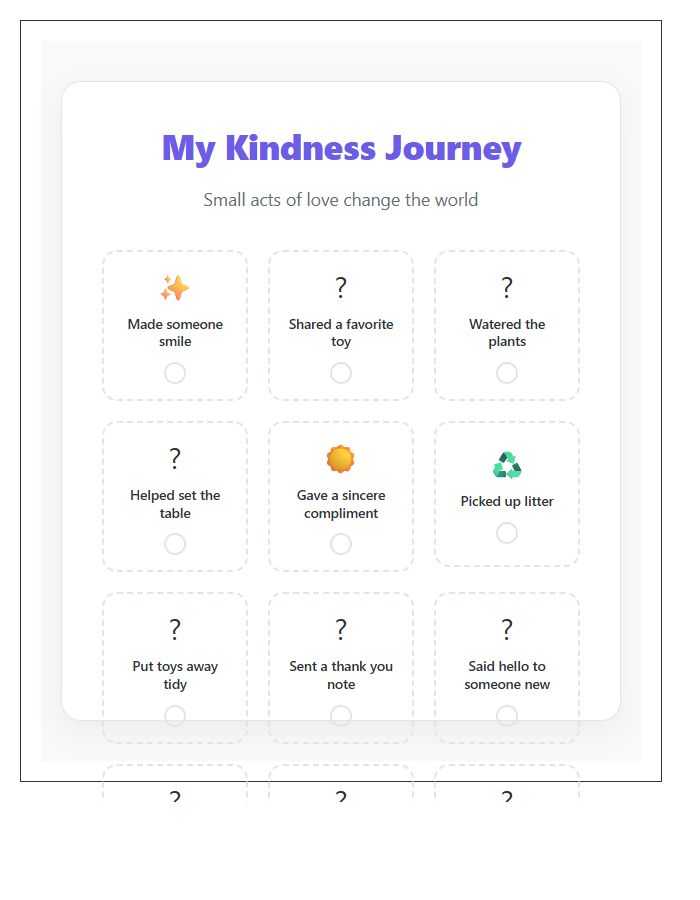Click the question mark icon on Shared a favorite toy
700x900 pixels.
click(341, 287)
